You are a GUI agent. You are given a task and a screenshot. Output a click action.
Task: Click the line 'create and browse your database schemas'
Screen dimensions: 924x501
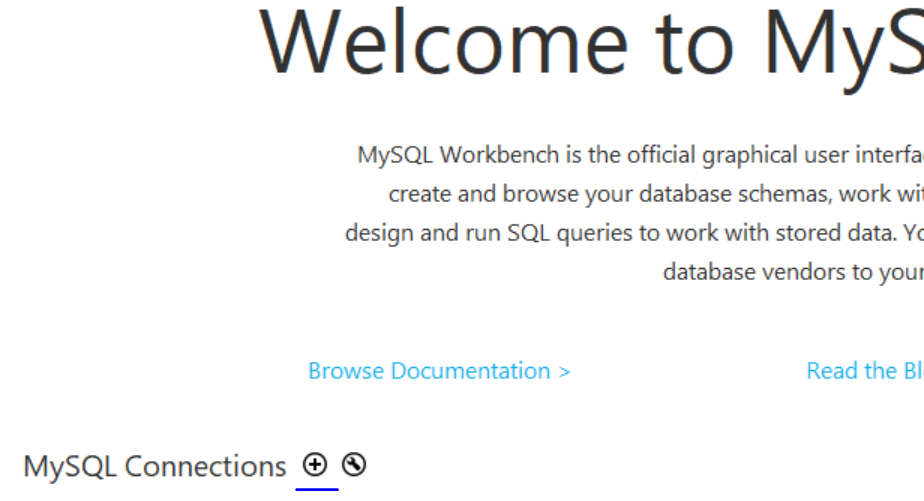[656, 194]
